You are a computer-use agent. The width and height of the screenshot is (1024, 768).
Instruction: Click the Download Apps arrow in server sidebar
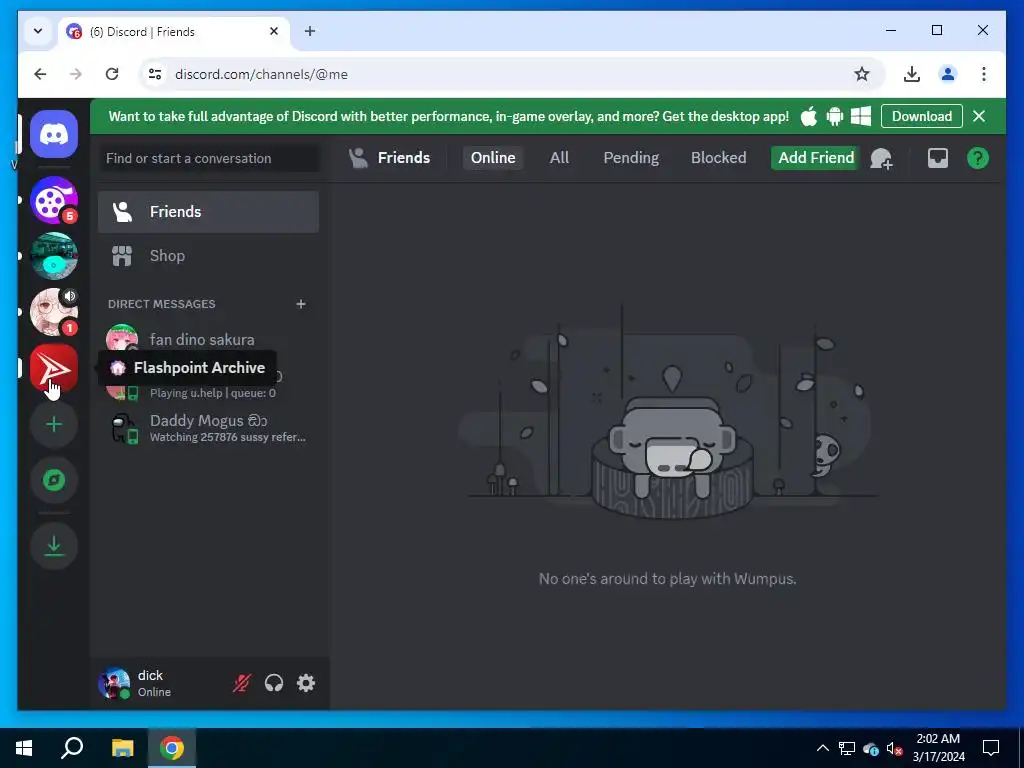coord(54,545)
